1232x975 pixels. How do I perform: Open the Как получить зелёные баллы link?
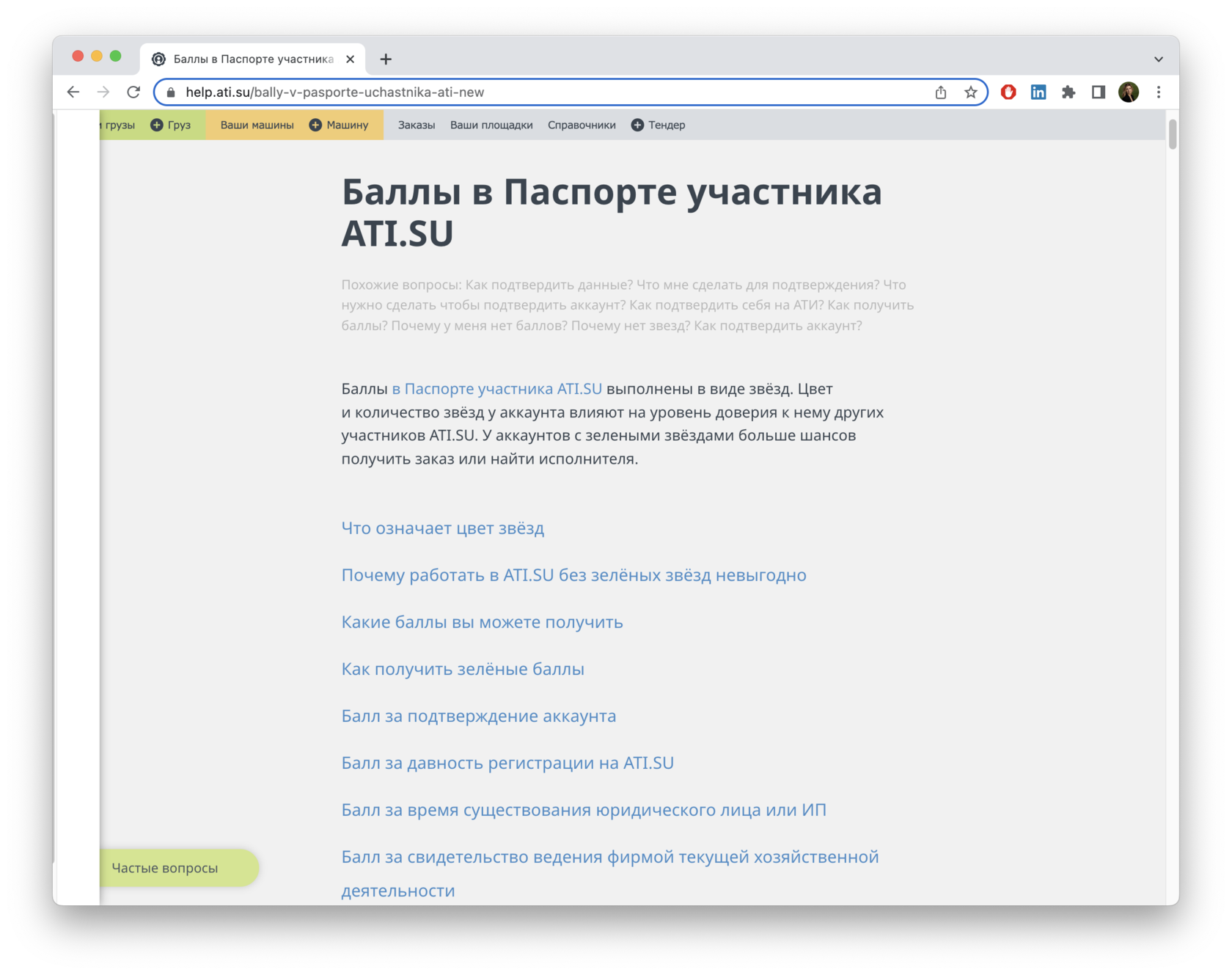(463, 669)
